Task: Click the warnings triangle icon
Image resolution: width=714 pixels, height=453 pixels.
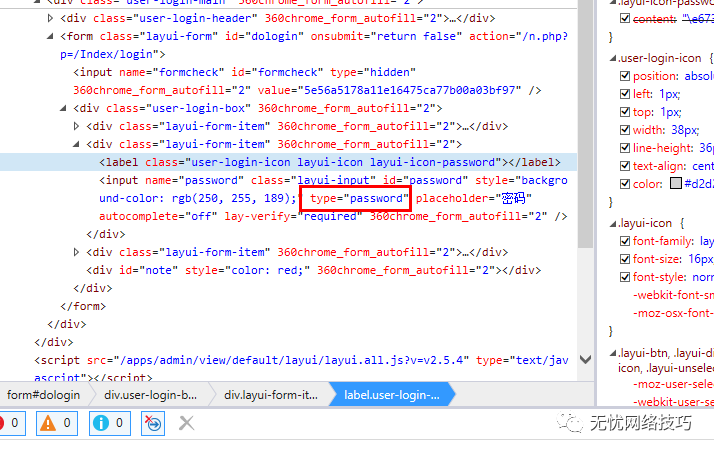Action: [48, 423]
